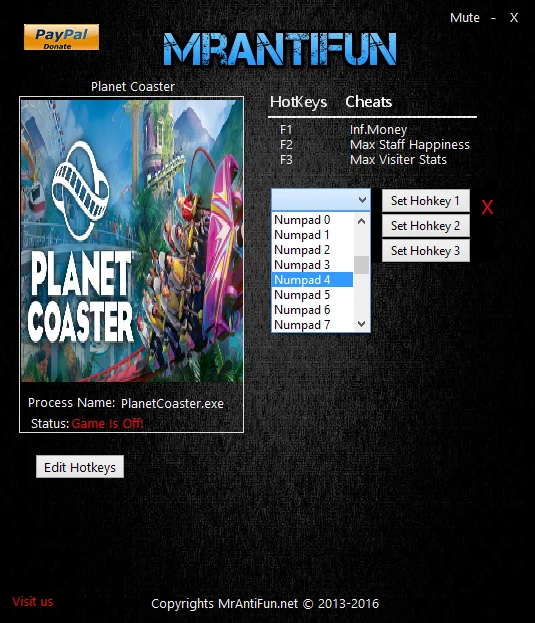Toggle the Mute option
Viewport: 535px width, 623px height.
pos(464,18)
